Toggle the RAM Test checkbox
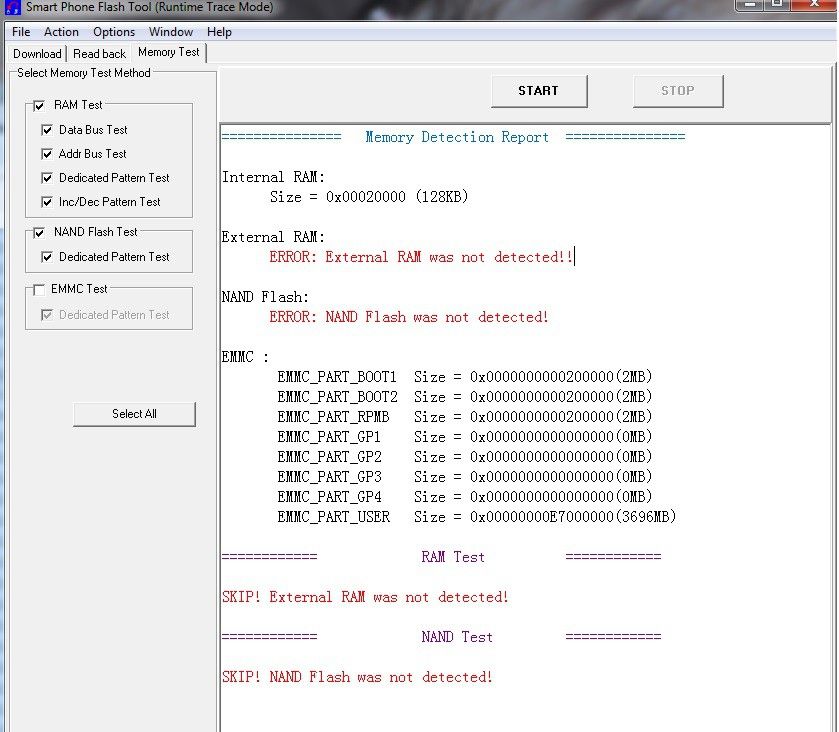The width and height of the screenshot is (839, 732). [x=39, y=105]
